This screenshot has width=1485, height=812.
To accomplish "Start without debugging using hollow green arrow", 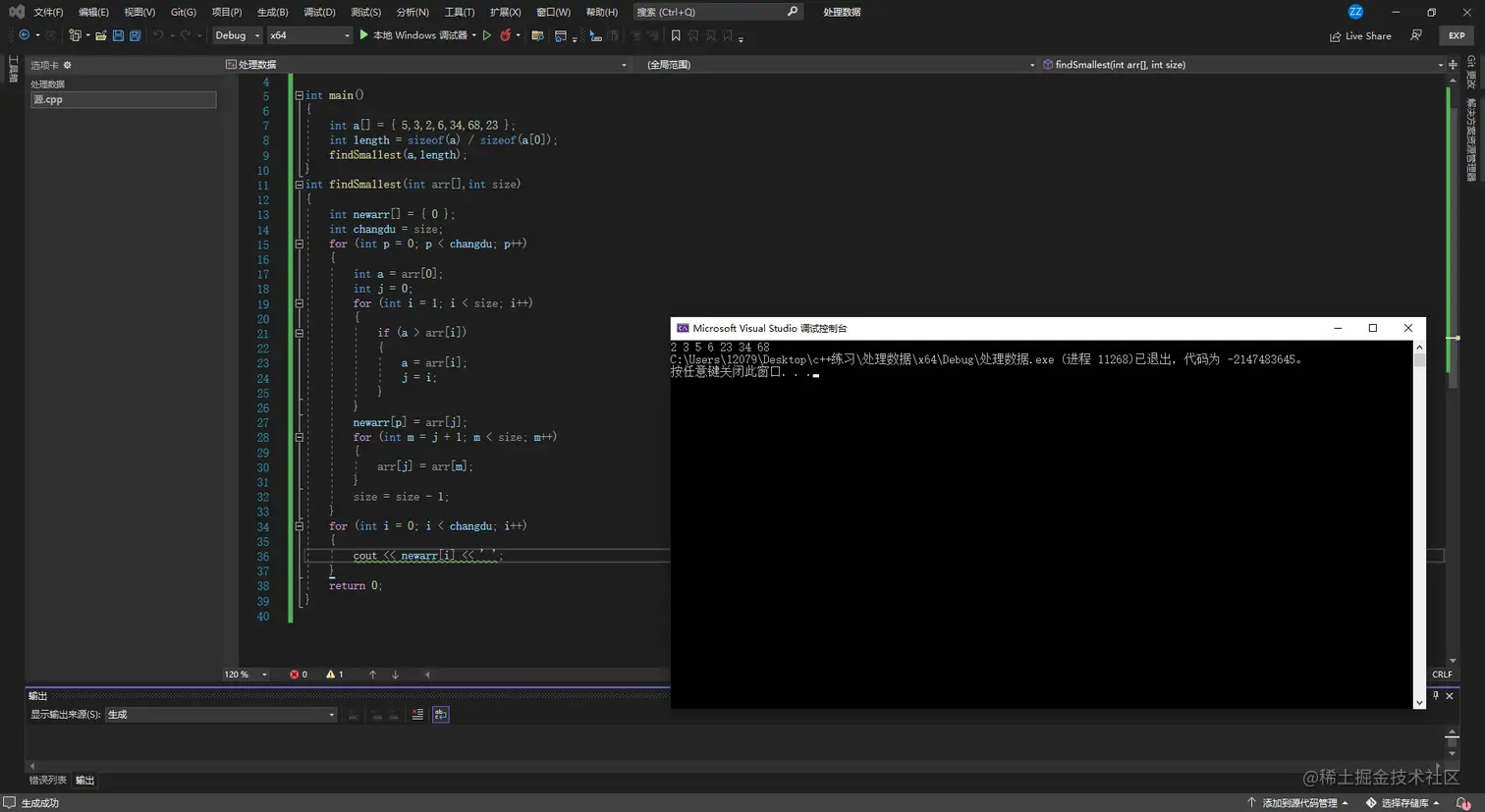I will (487, 35).
